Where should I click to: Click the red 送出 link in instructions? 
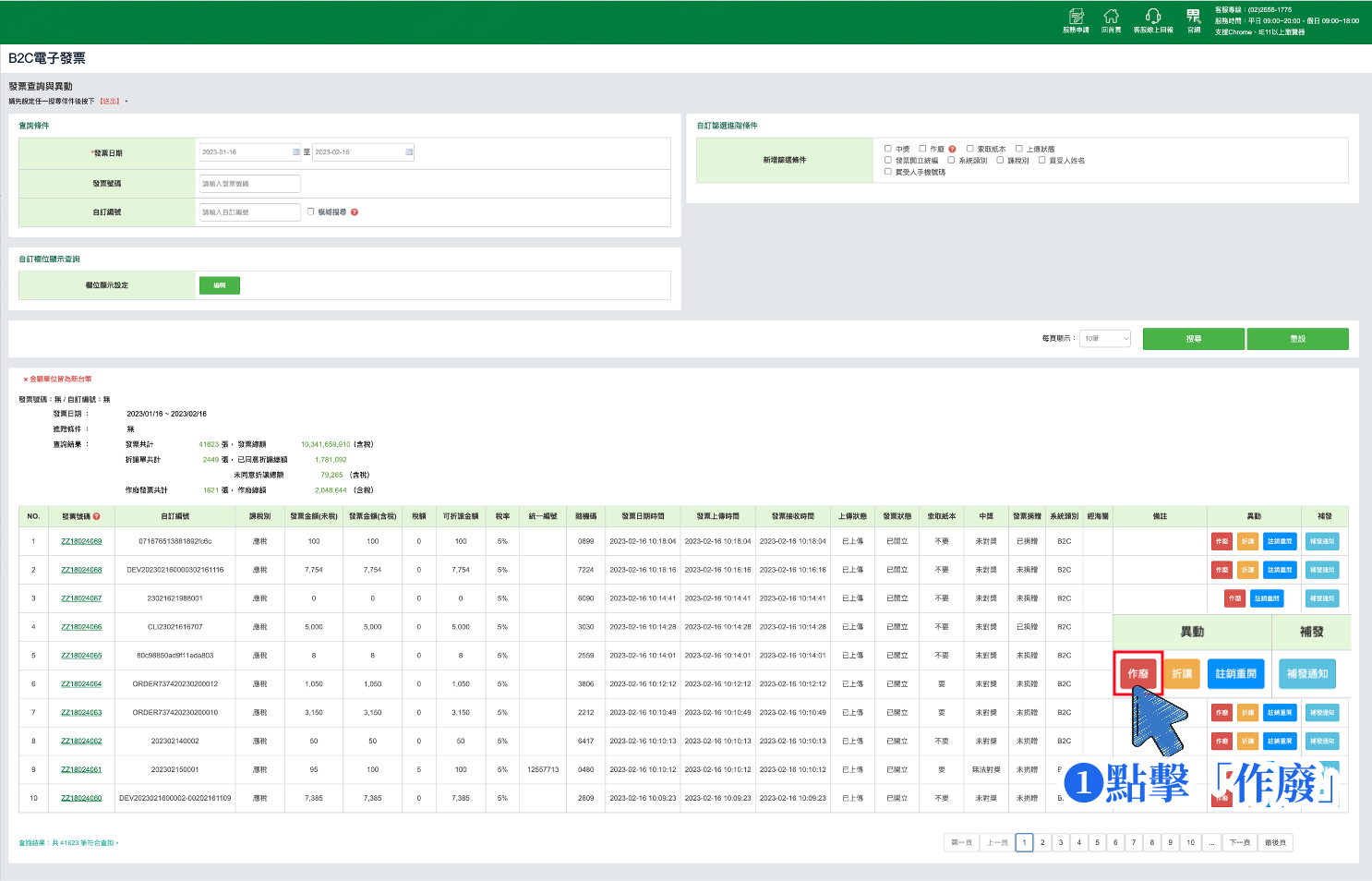pos(110,102)
